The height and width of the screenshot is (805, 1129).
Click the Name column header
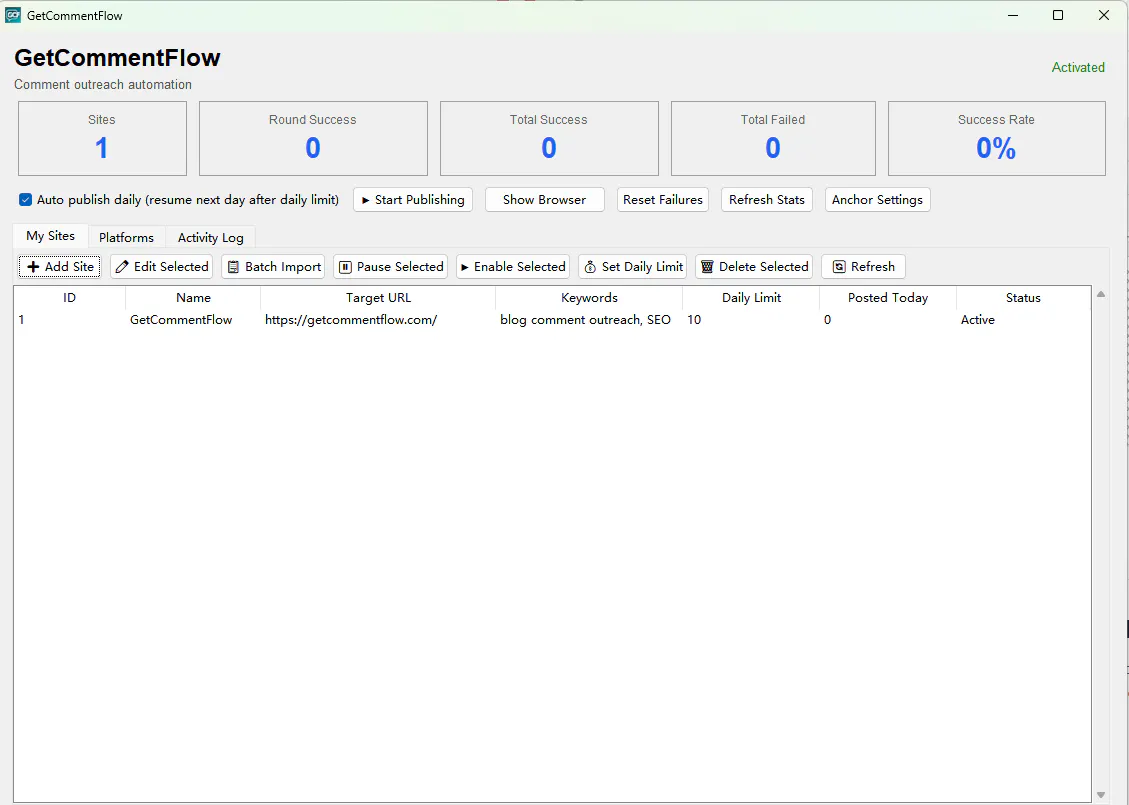193,297
